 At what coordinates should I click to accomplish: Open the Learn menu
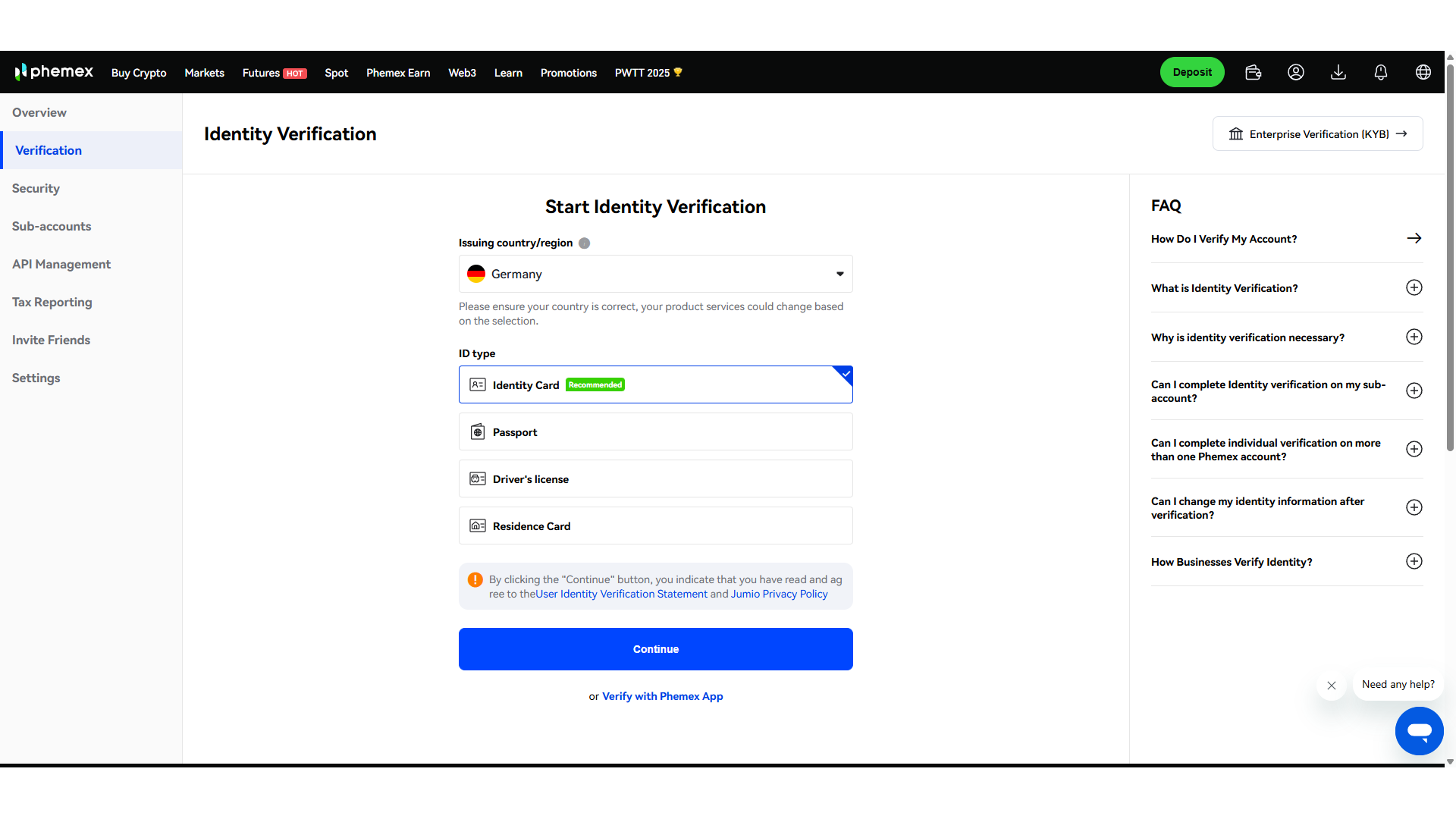coord(508,73)
